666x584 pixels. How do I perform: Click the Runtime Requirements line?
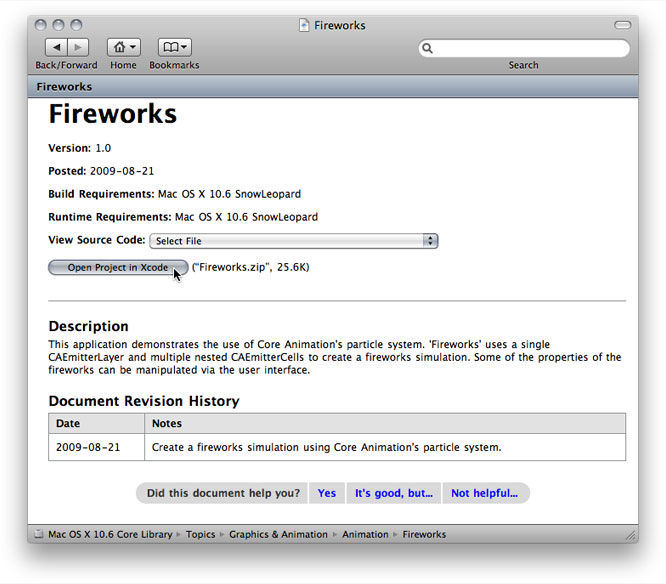pos(183,217)
